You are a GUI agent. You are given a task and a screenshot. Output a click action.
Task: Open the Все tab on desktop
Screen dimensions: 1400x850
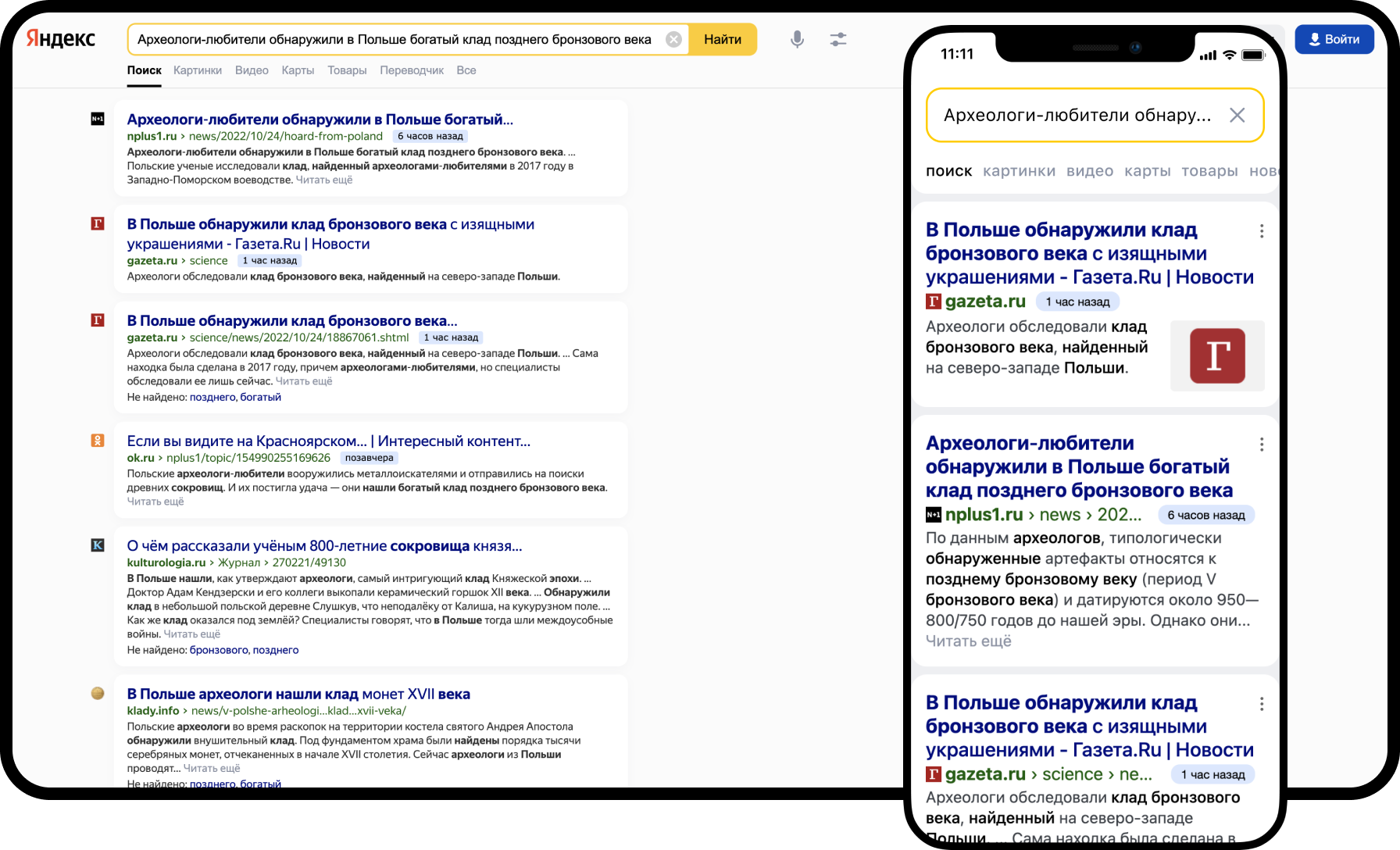tap(466, 70)
